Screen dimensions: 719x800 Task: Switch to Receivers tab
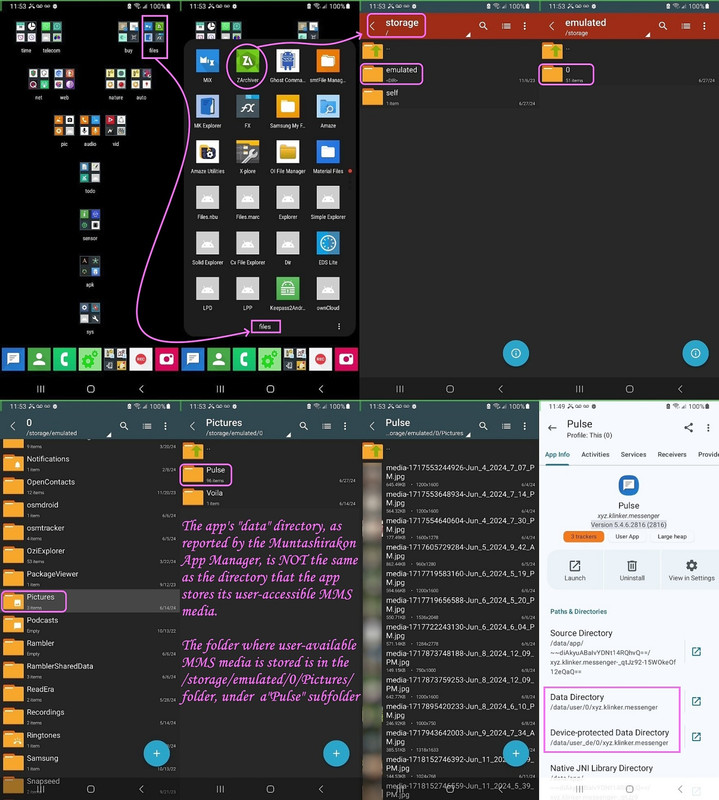coord(672,454)
